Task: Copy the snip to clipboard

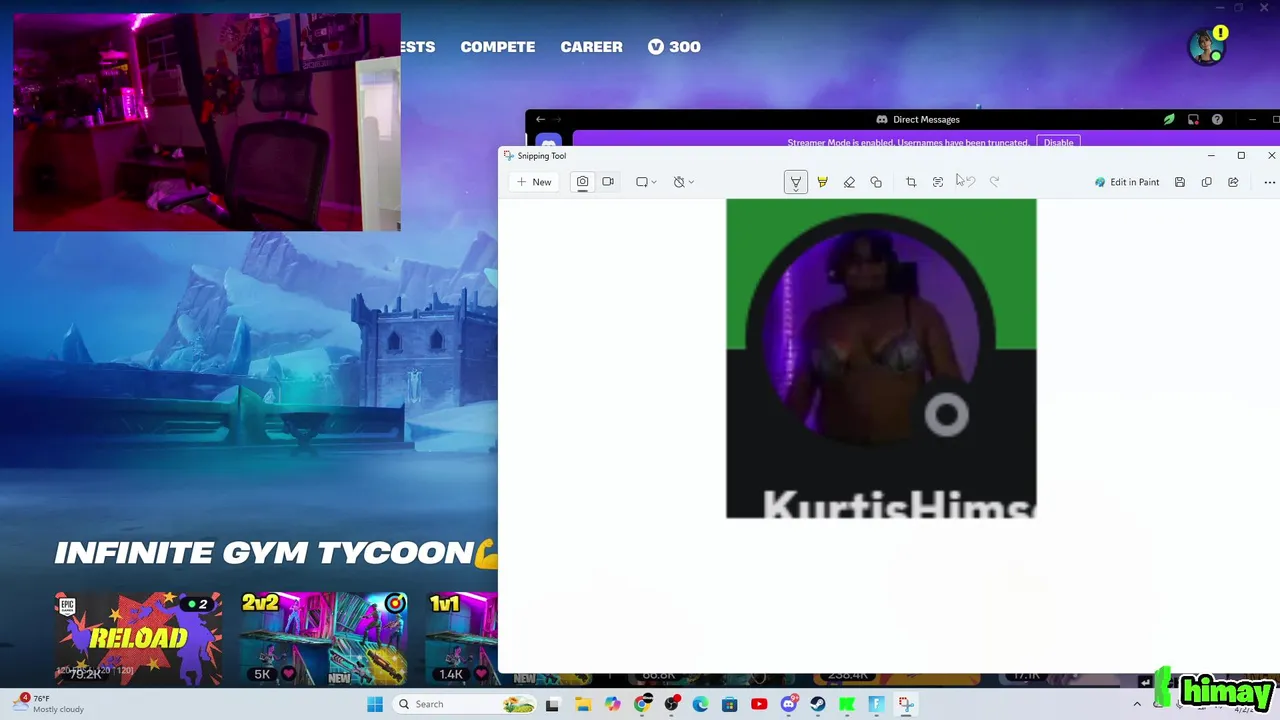Action: [1207, 182]
